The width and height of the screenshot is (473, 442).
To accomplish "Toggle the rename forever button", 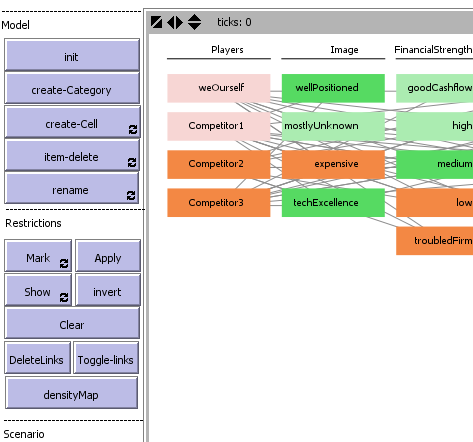I will point(71,188).
